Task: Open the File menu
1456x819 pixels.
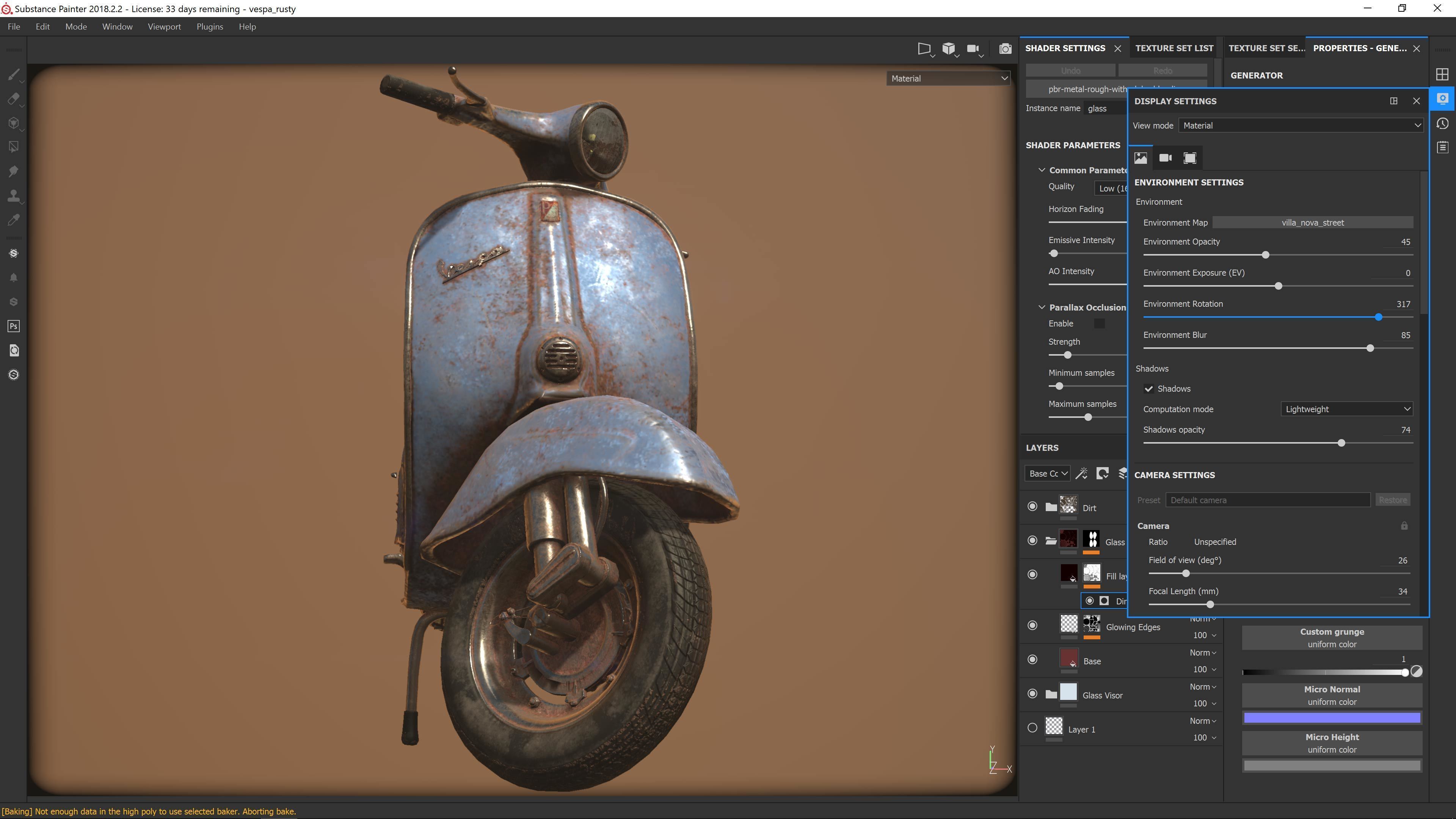Action: tap(14, 27)
